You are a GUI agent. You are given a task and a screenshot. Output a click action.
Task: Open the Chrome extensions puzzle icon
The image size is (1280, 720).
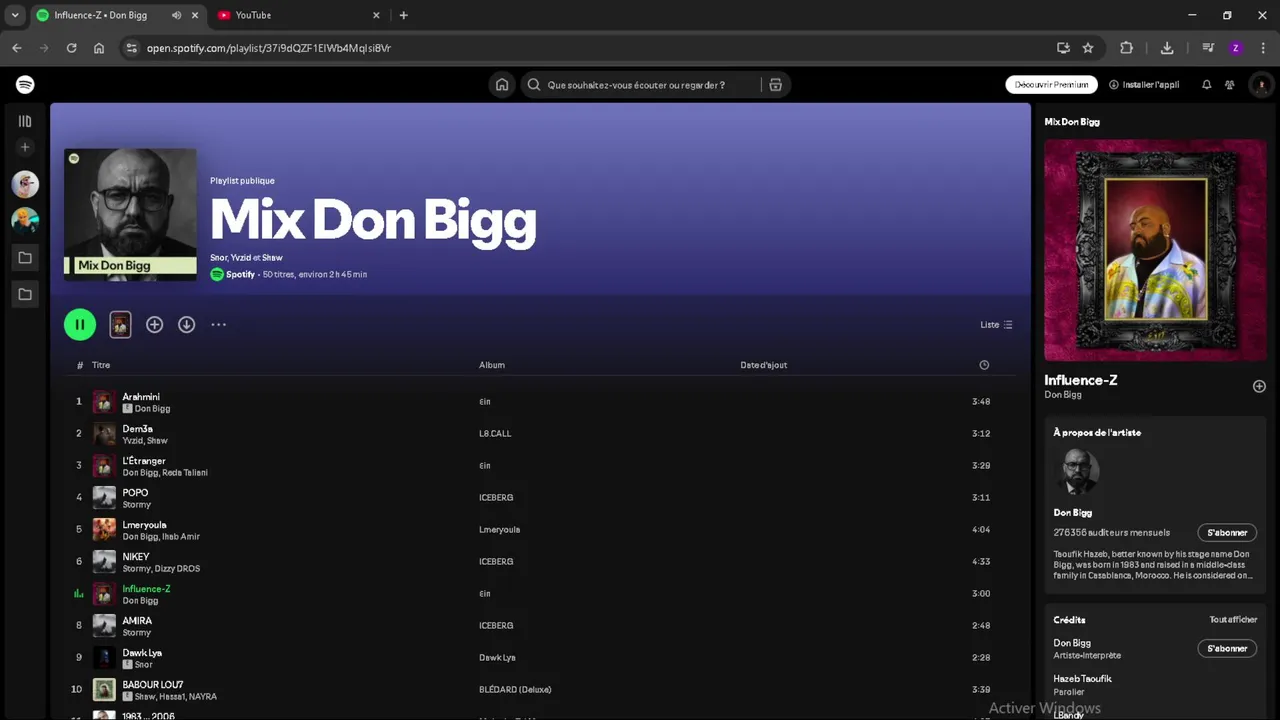[x=1127, y=48]
